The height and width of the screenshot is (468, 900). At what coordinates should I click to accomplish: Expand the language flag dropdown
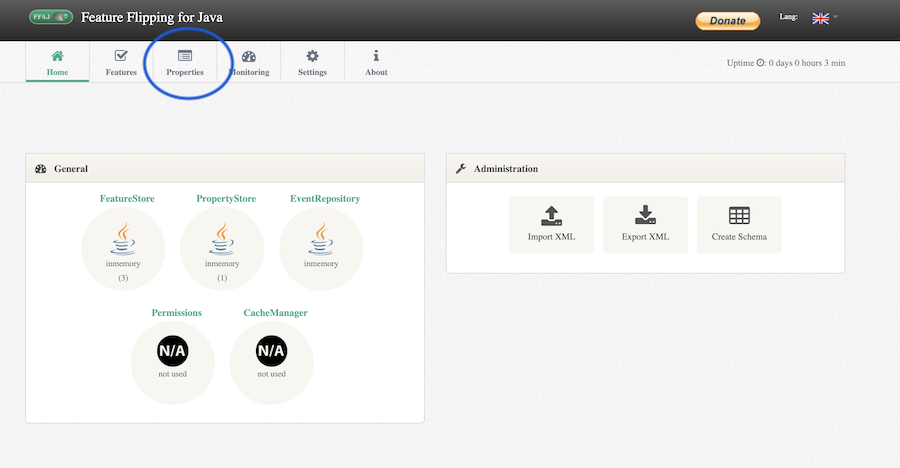pyautogui.click(x=824, y=18)
